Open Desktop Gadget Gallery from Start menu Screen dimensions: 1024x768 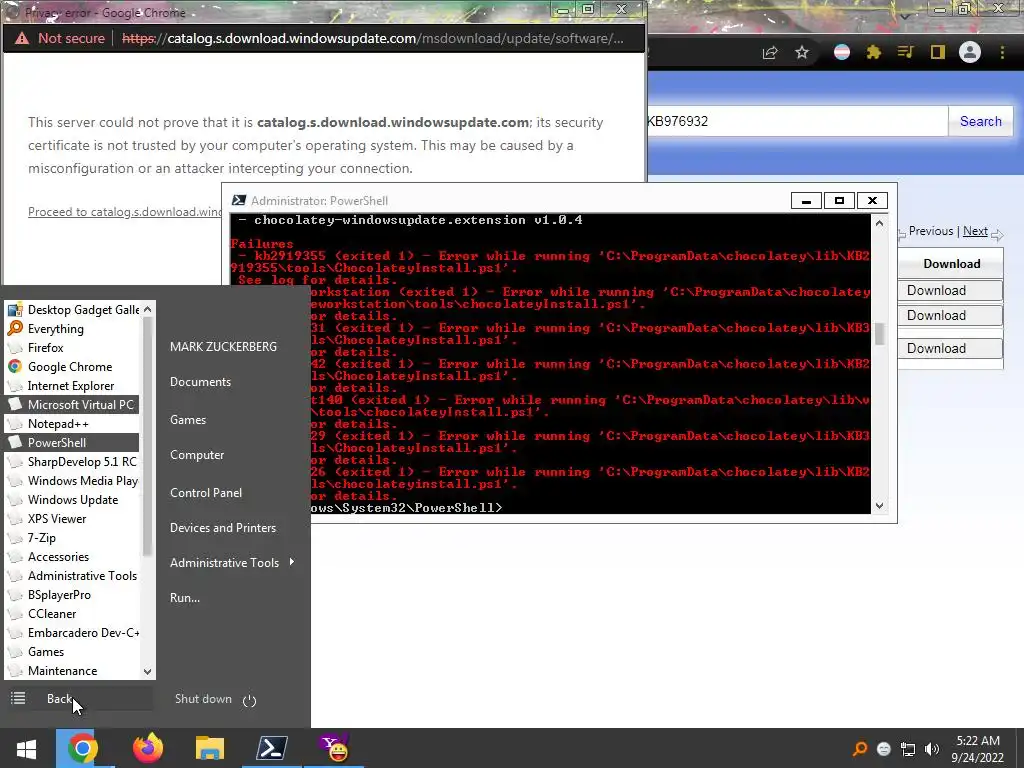pos(73,310)
